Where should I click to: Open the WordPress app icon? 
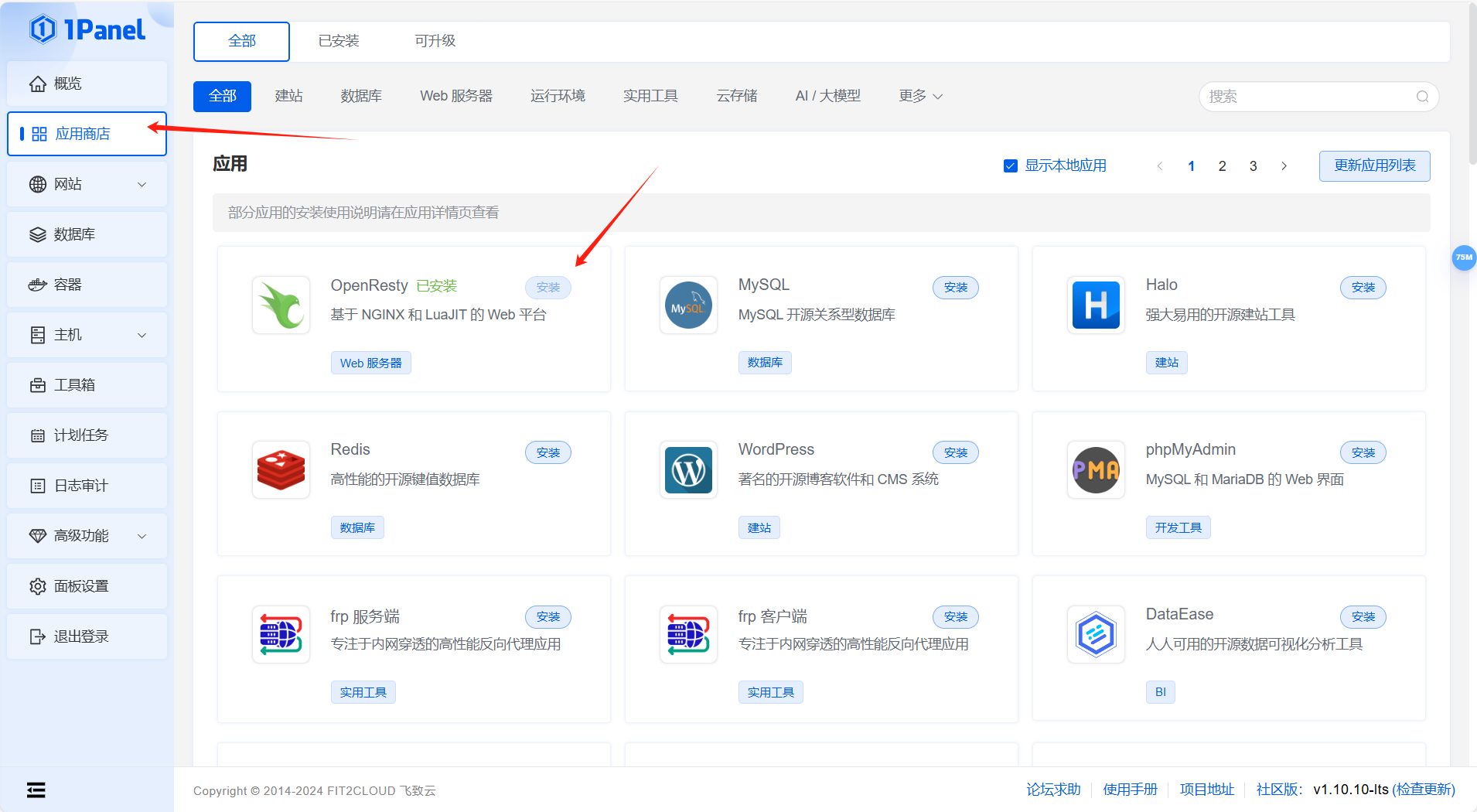[688, 469]
